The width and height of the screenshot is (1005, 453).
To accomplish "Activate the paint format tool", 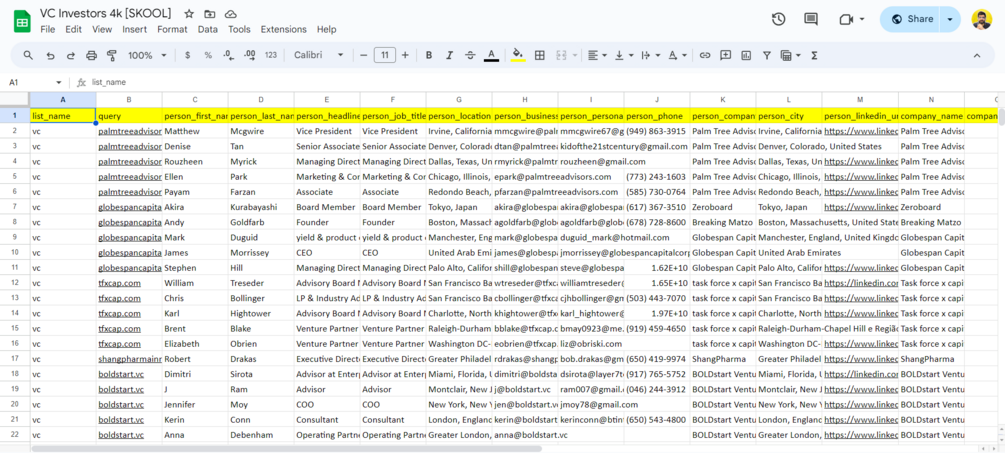I will click(x=112, y=56).
